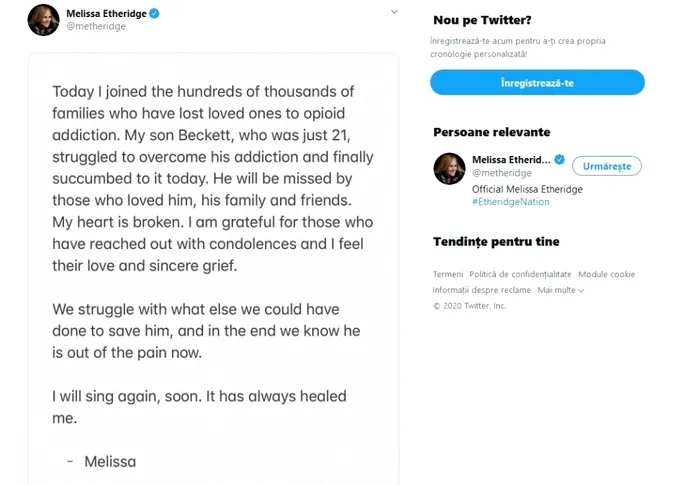700x485 pixels.
Task: Click the verified badge under Persoane relevante
Action: coord(560,160)
